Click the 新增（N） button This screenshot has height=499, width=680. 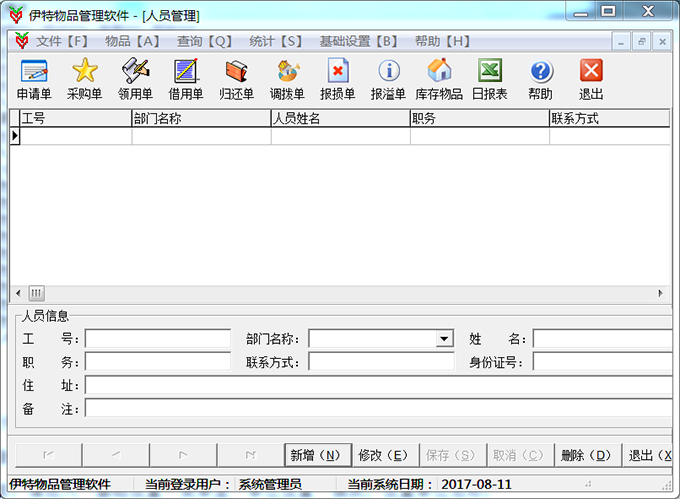[x=317, y=455]
